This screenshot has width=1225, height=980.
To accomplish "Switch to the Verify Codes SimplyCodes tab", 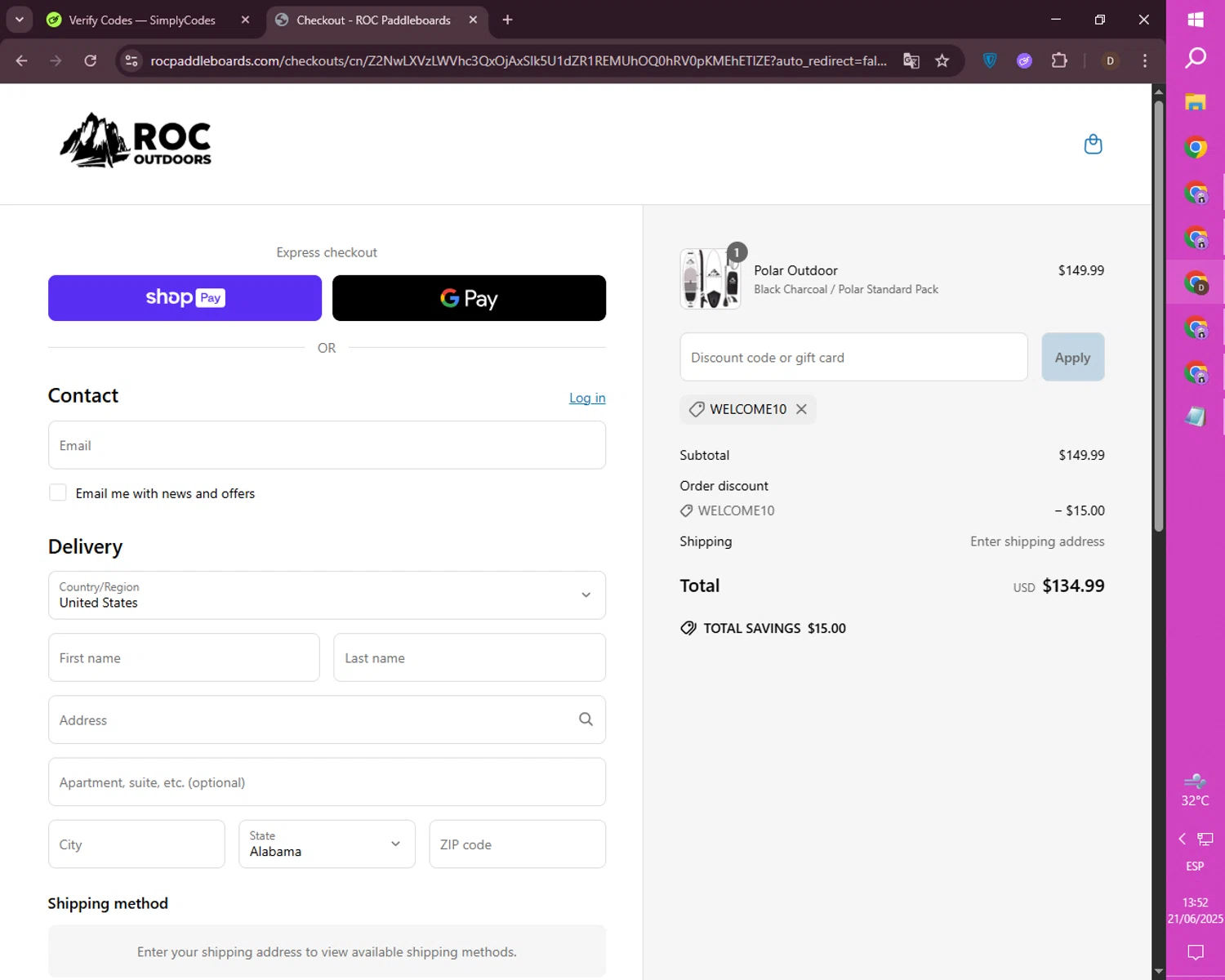I will tap(143, 20).
